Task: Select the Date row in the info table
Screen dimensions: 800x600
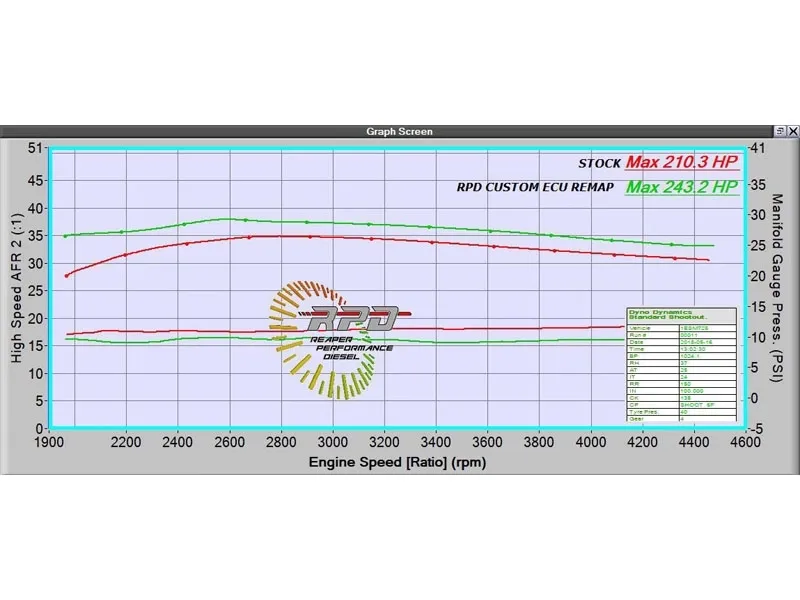Action: click(x=680, y=341)
